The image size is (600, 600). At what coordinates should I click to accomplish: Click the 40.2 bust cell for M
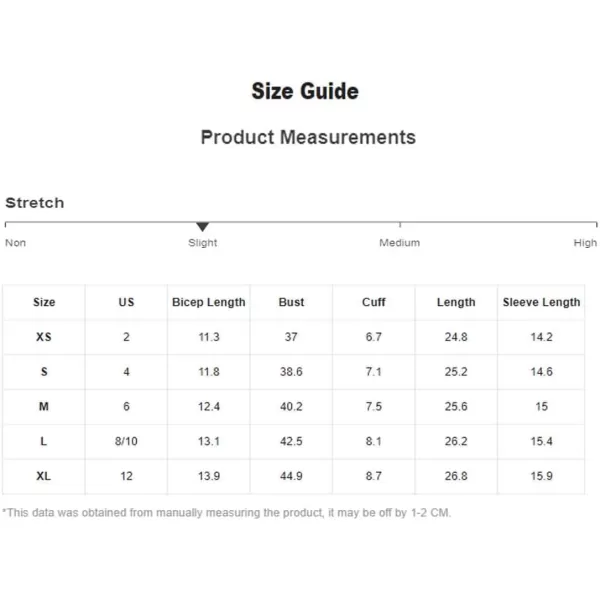coord(291,406)
